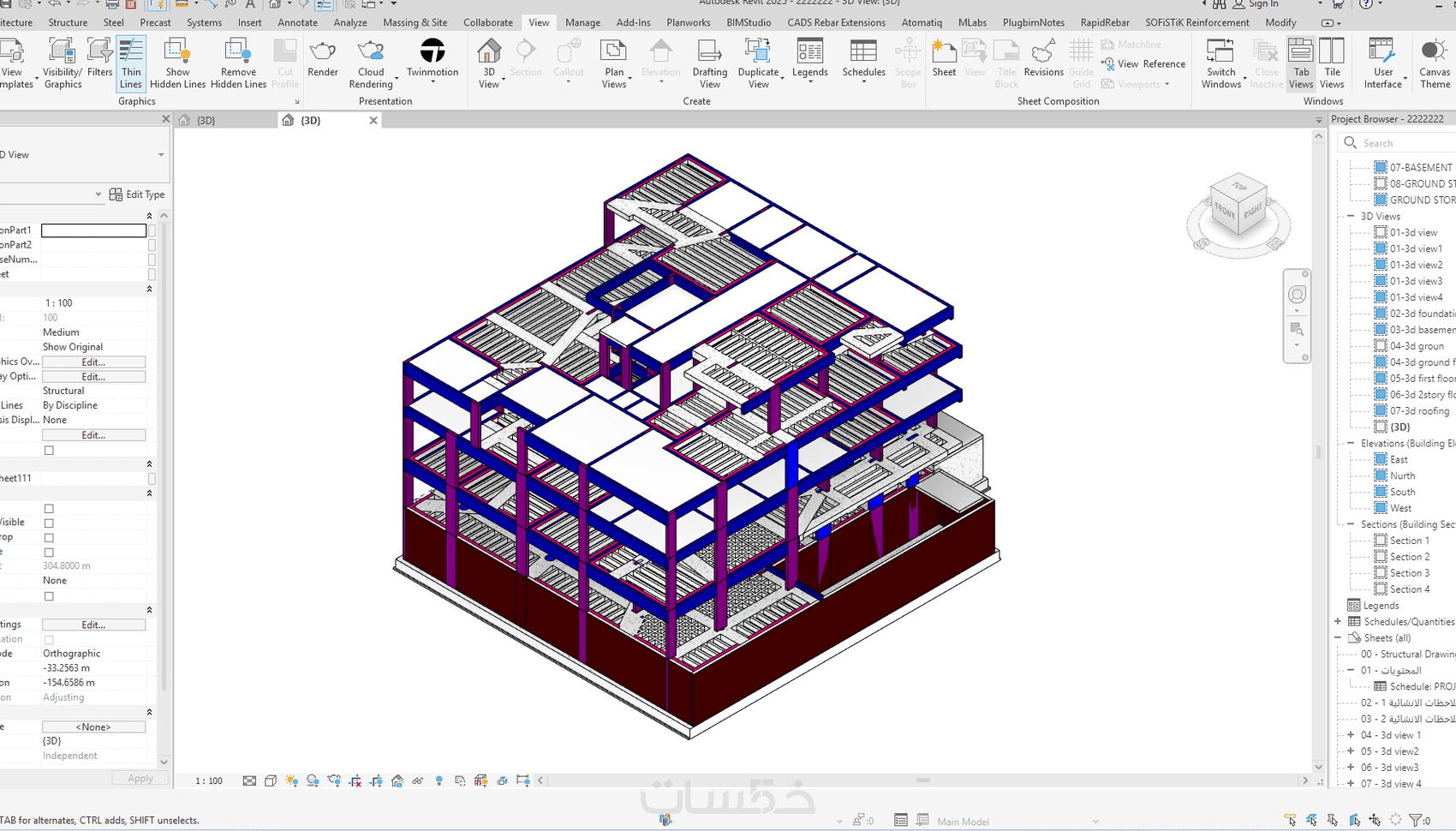
Task: Select the Massing & Site tab
Action: tap(415, 22)
